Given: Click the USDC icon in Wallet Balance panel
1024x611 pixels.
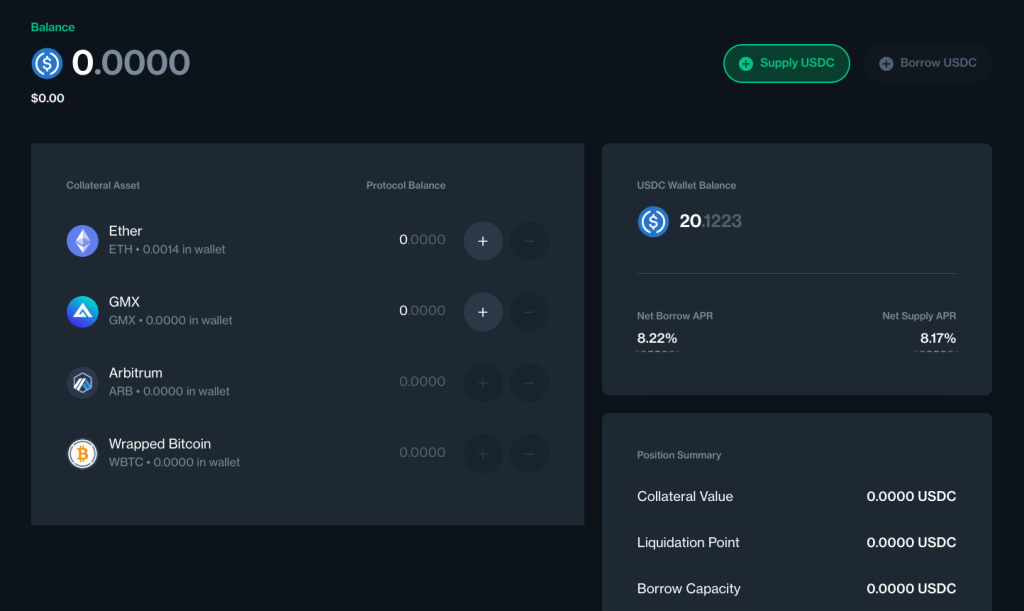Looking at the screenshot, I should tap(653, 222).
